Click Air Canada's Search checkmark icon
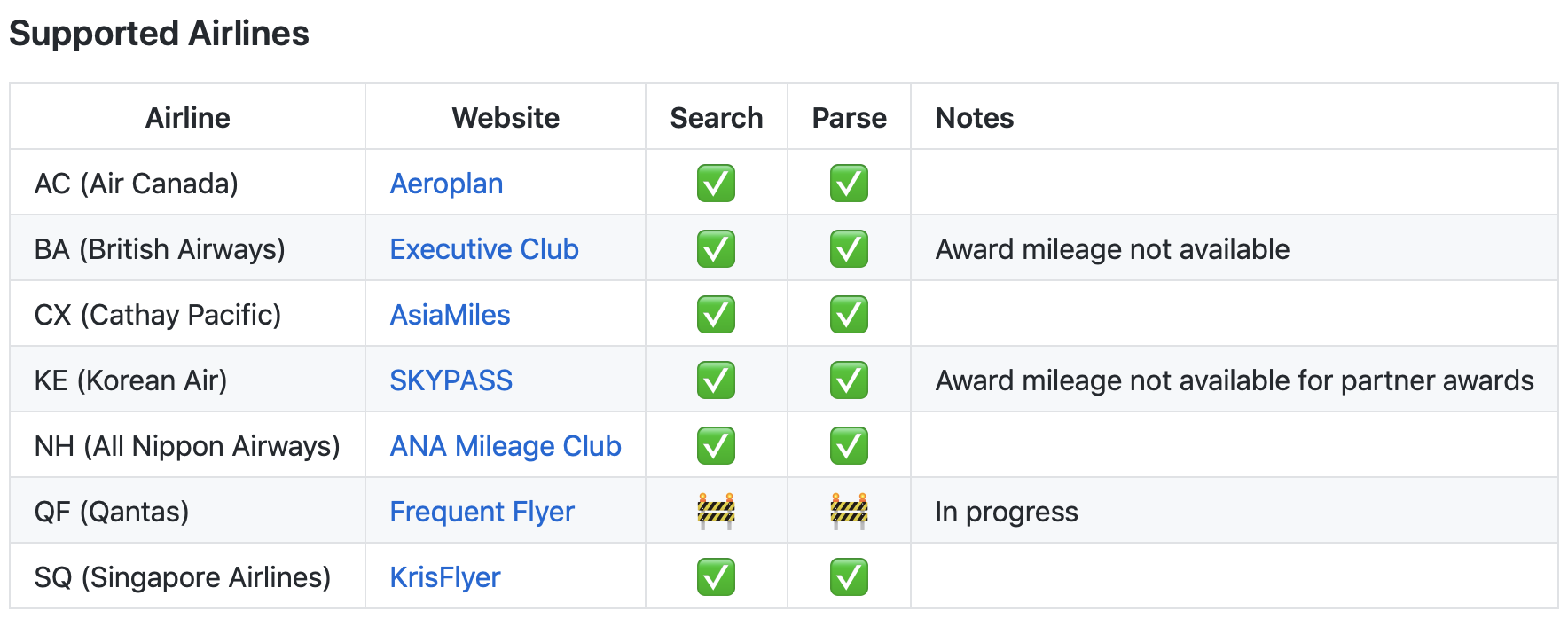This screenshot has height=619, width=1568. 716,184
